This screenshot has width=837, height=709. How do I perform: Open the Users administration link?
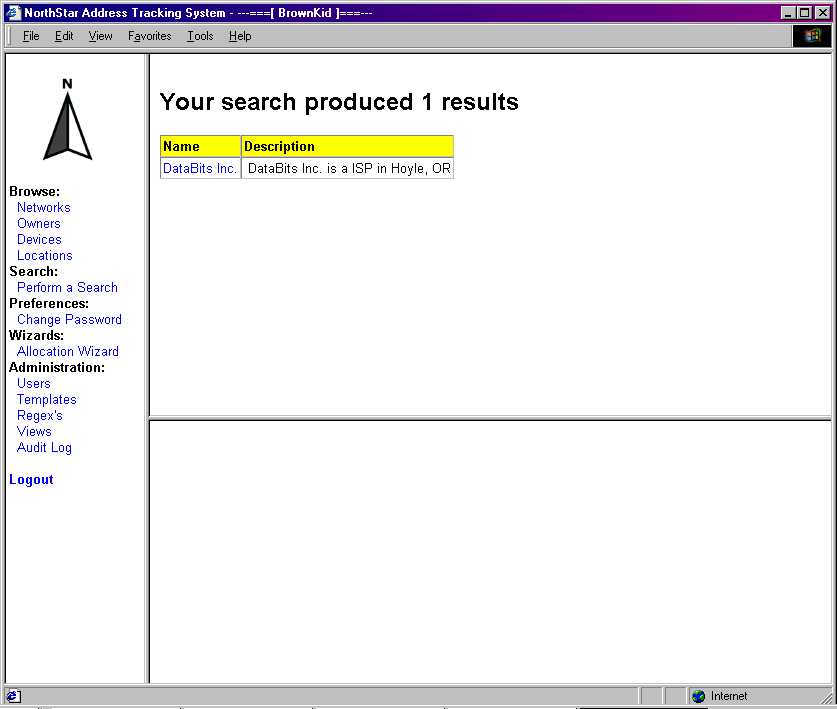coord(34,383)
